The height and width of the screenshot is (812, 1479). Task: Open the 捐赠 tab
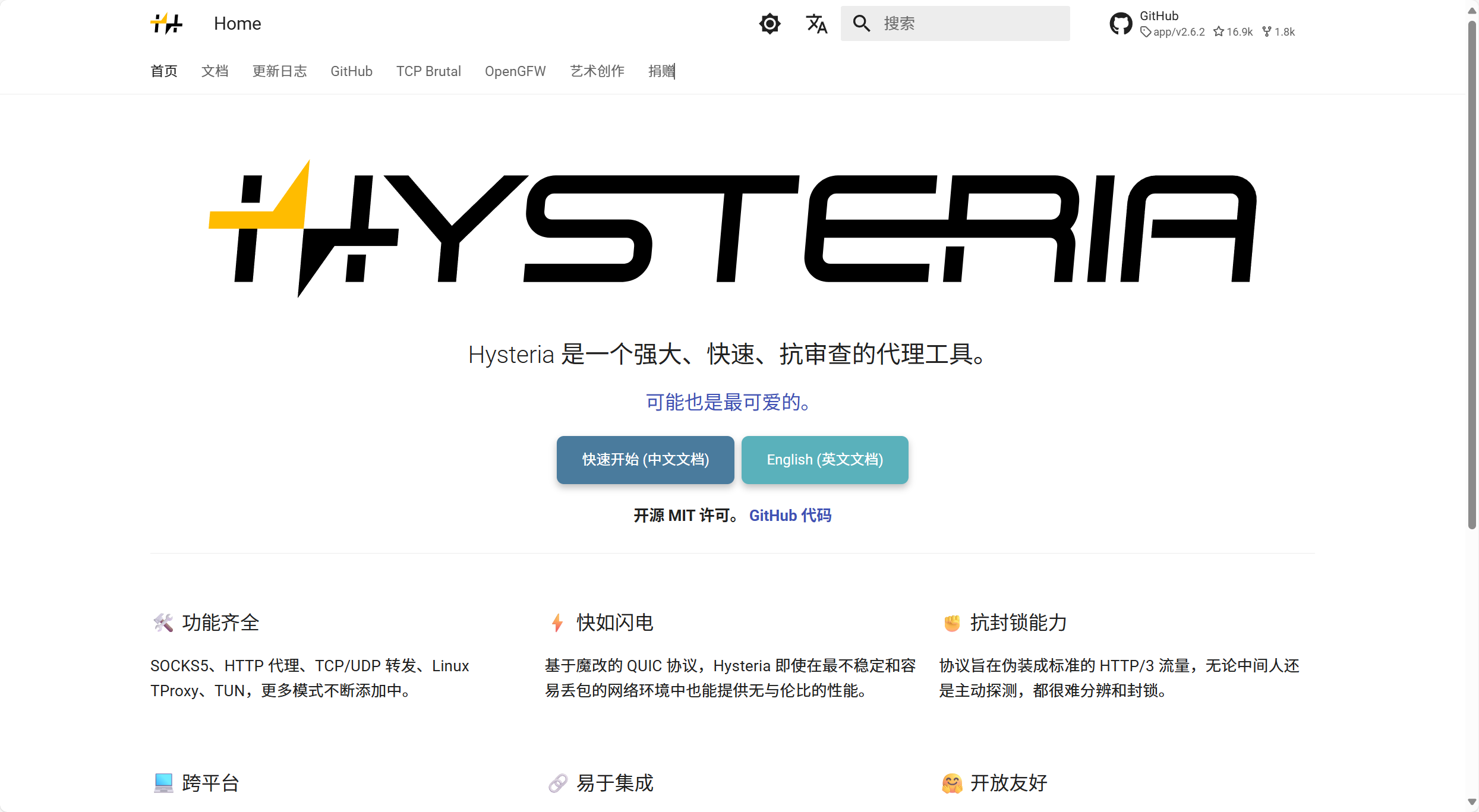661,71
